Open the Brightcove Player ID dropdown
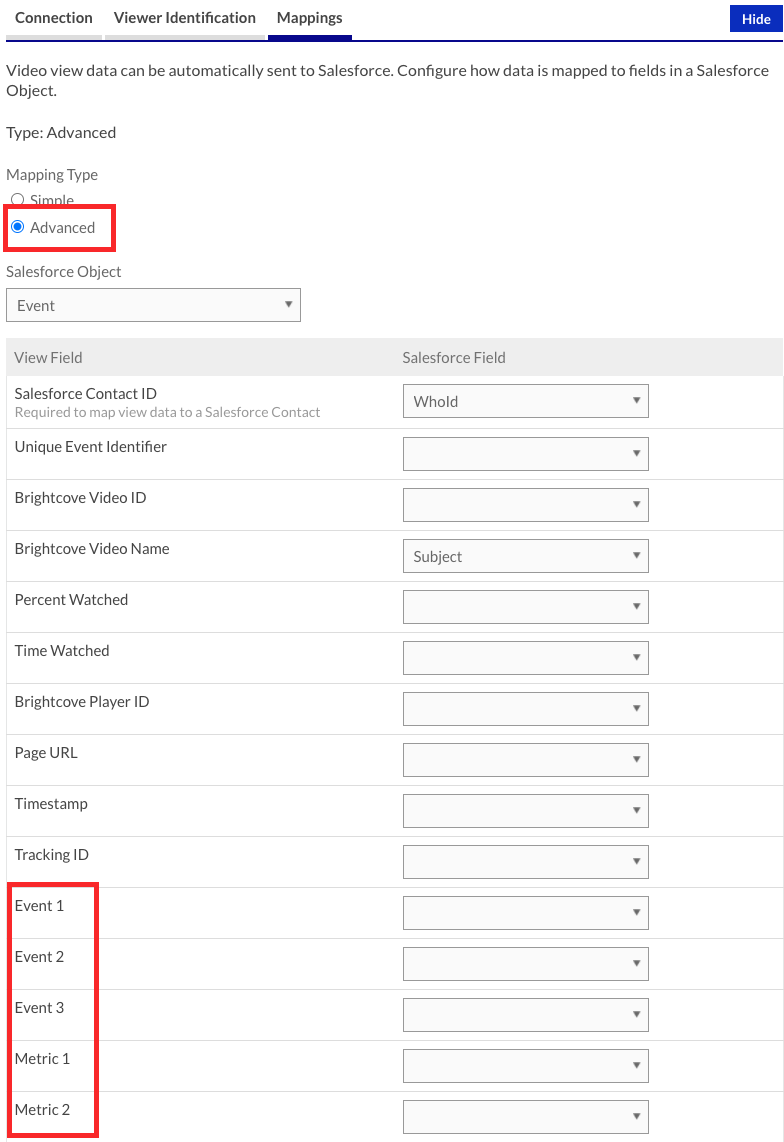The image size is (784, 1142). point(525,708)
